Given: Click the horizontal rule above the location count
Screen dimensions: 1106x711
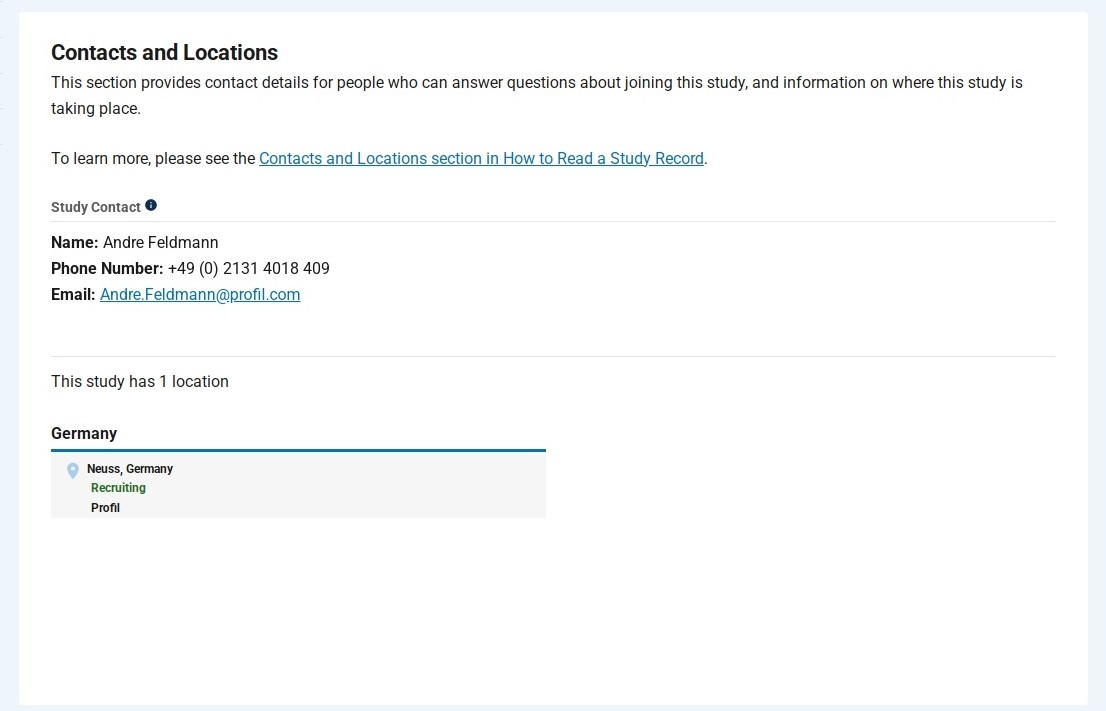Looking at the screenshot, I should coord(553,356).
